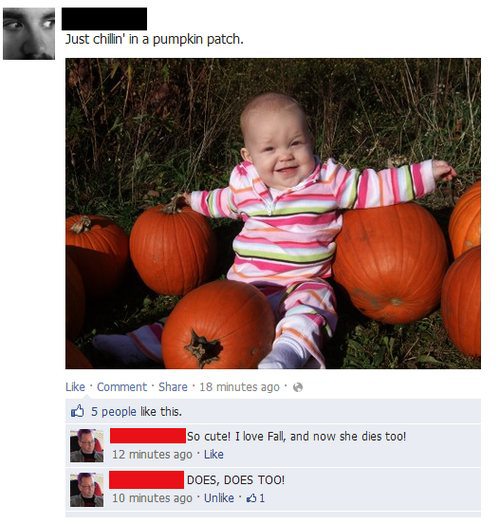The image size is (500, 524).
Task: Click the poster's profile picture
Action: [x=29, y=34]
